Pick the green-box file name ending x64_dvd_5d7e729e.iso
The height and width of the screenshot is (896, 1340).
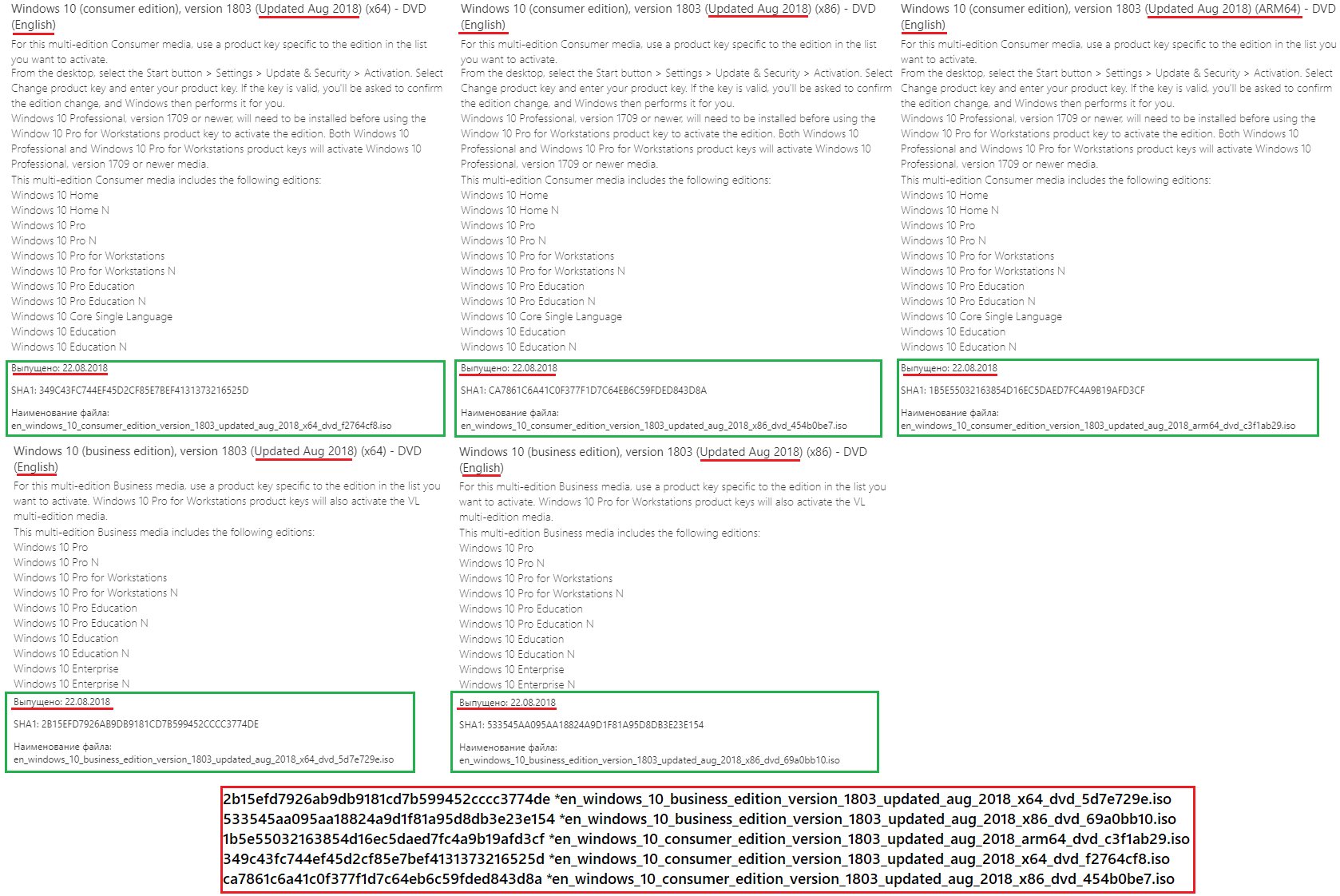pyautogui.click(x=204, y=759)
